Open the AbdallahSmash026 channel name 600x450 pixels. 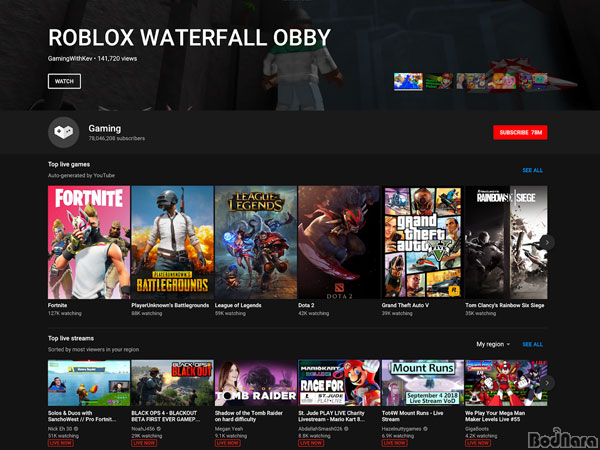pos(321,429)
